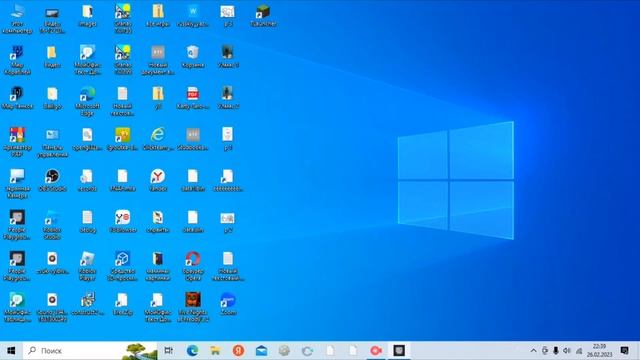
Task: Open the notification center icon
Action: pos(624,351)
